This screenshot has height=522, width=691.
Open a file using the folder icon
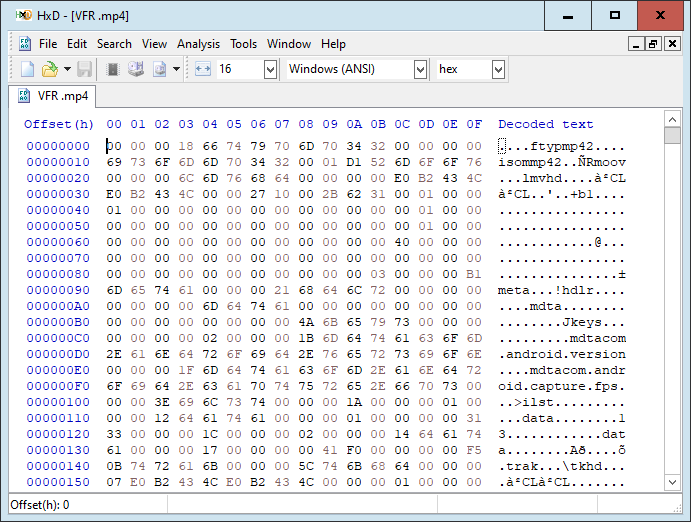click(50, 69)
